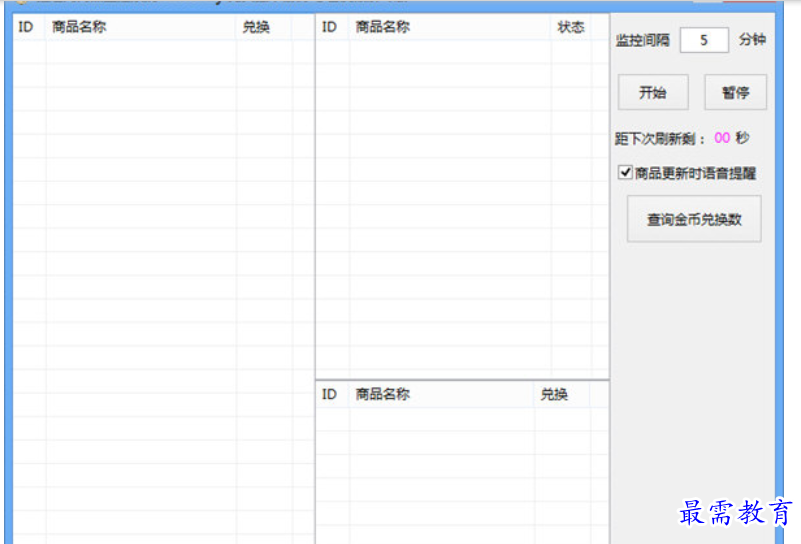Click 兑换 header in bottom-right list
Viewport: 801px width, 544px height.
(x=562, y=394)
